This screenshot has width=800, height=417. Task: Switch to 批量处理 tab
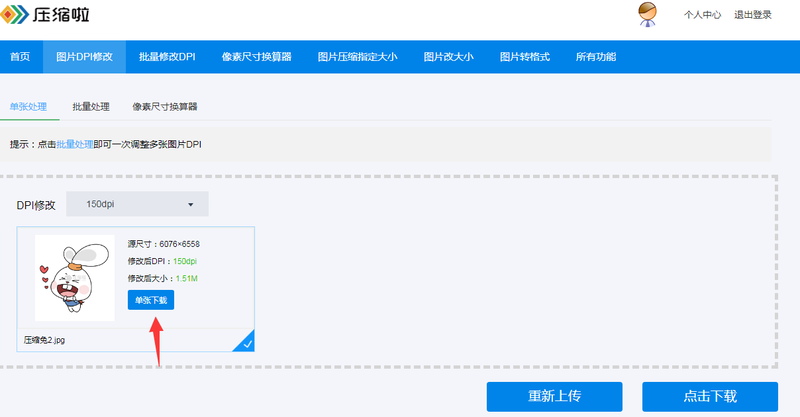pos(91,107)
